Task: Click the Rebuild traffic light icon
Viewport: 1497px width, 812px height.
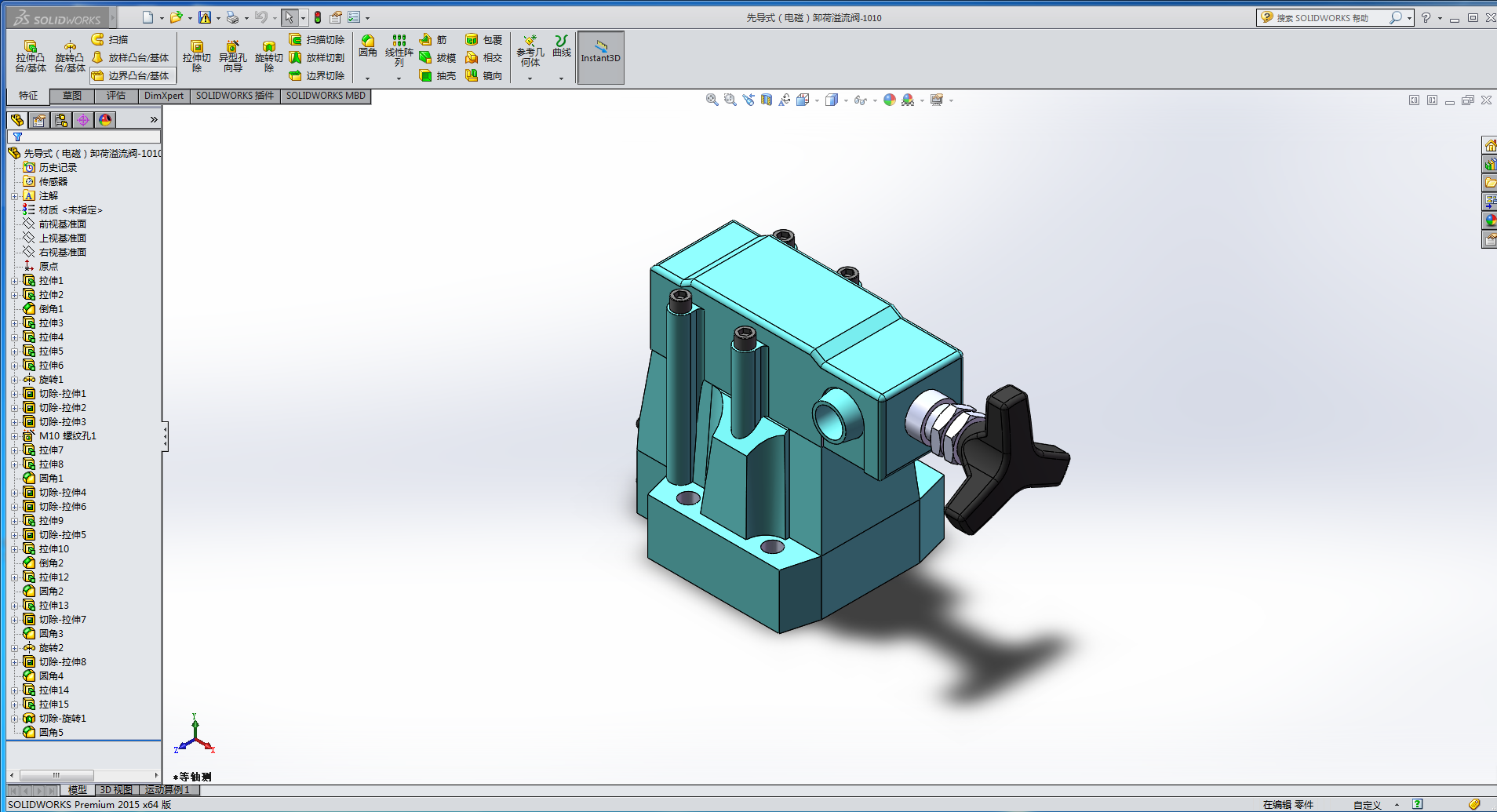Action: click(318, 17)
